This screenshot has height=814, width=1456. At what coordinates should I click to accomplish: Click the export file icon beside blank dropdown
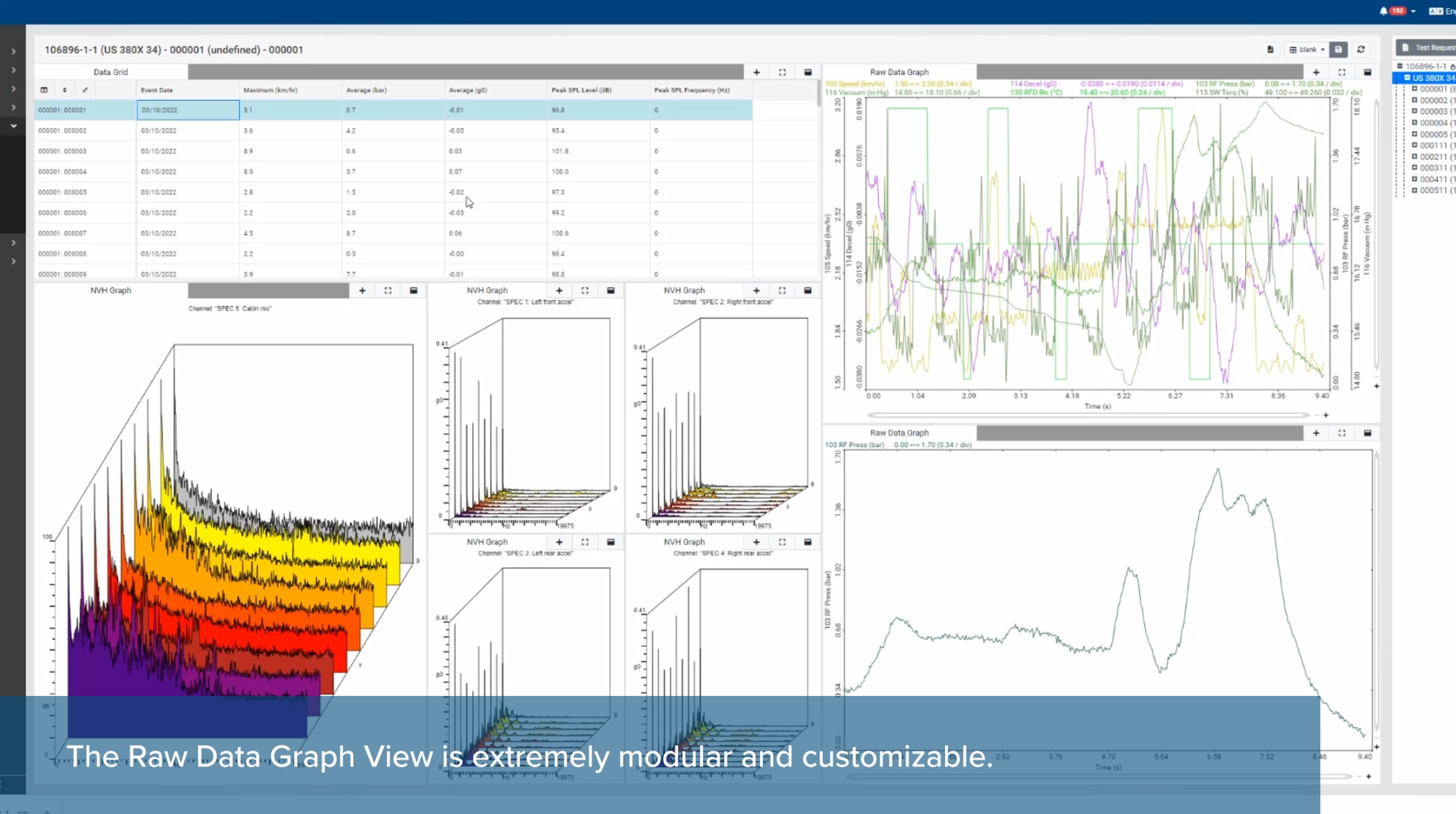(1271, 50)
